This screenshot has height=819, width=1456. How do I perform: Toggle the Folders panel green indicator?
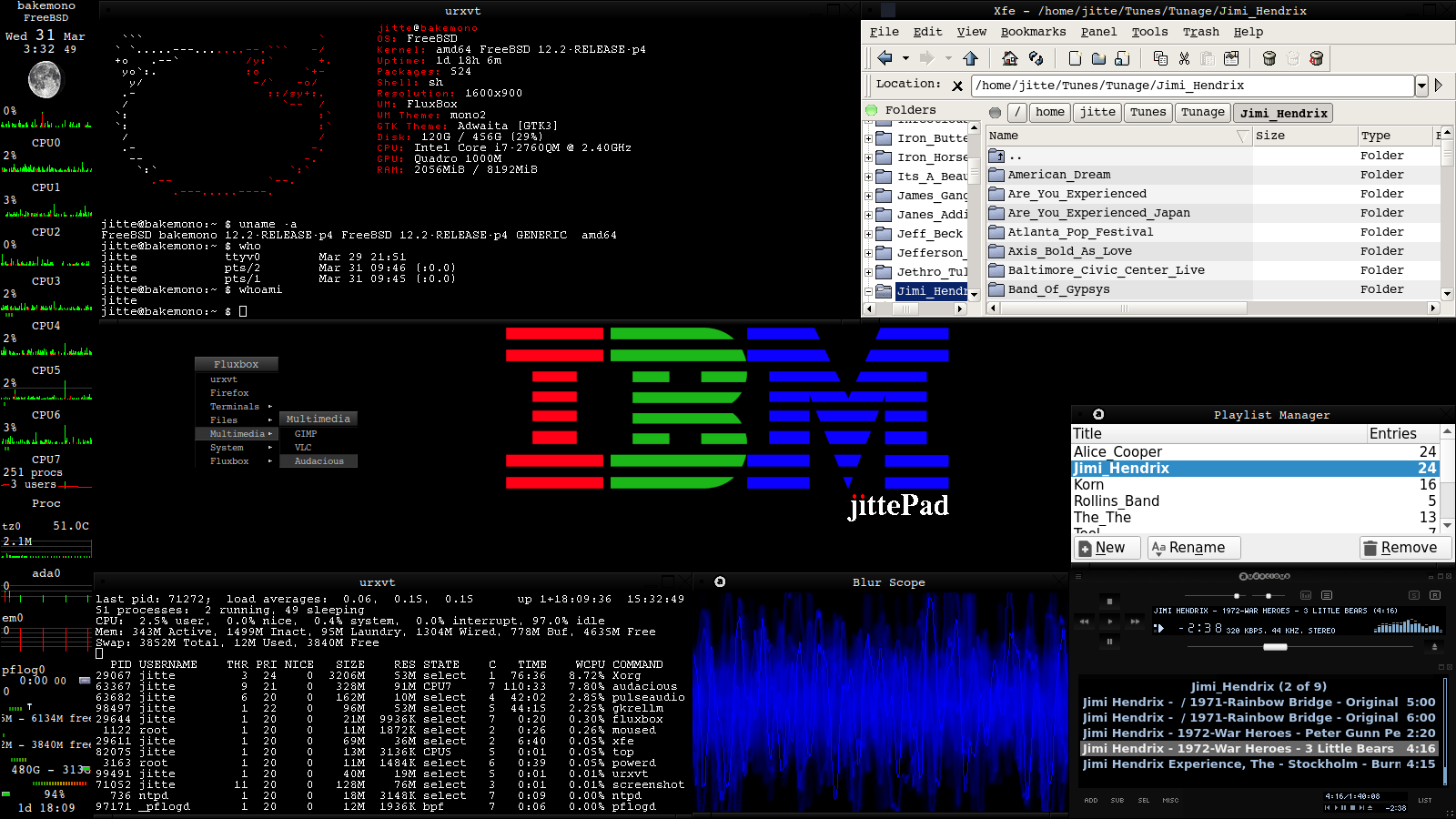click(872, 111)
